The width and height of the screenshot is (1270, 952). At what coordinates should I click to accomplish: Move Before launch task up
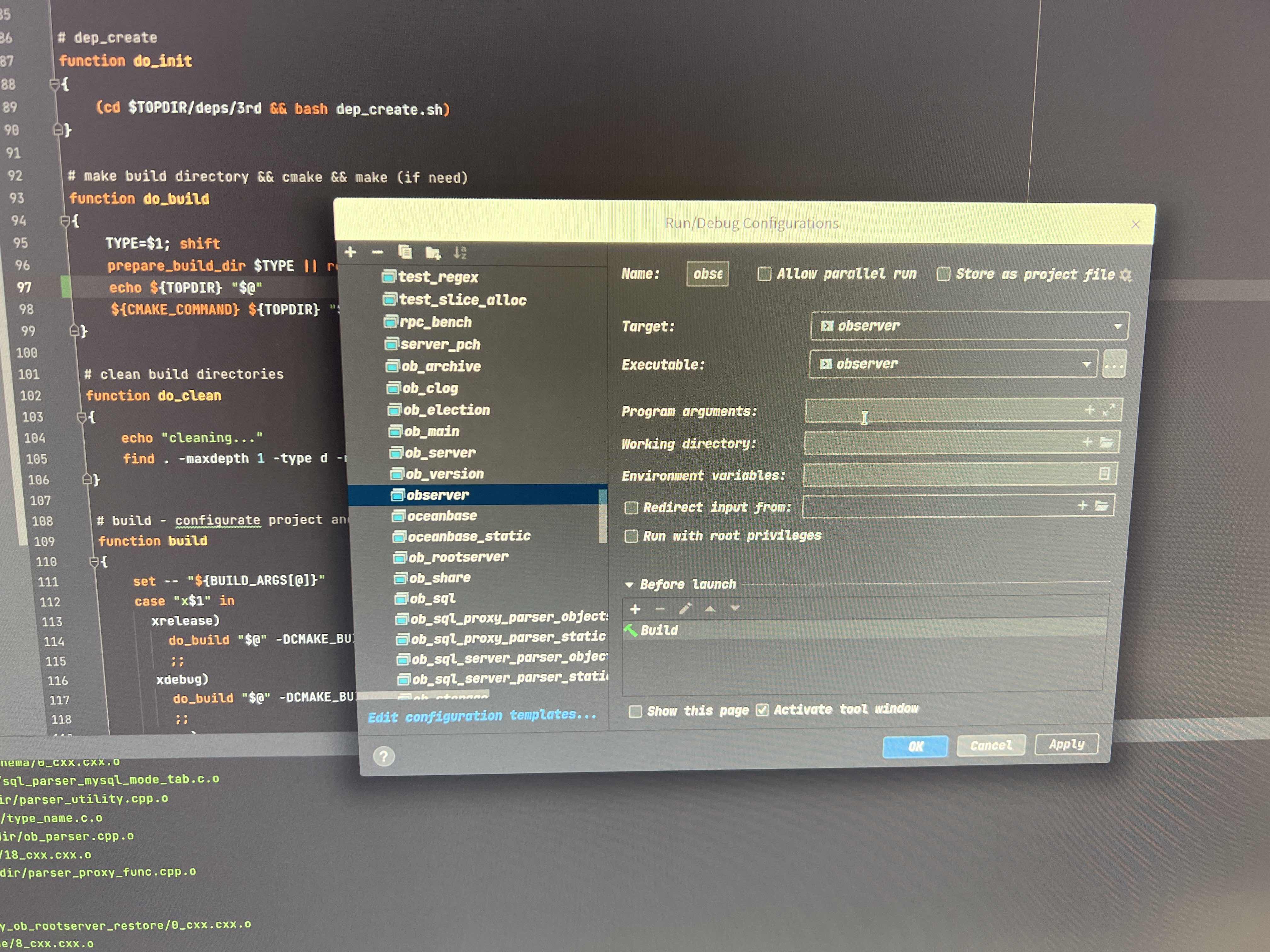tap(710, 608)
